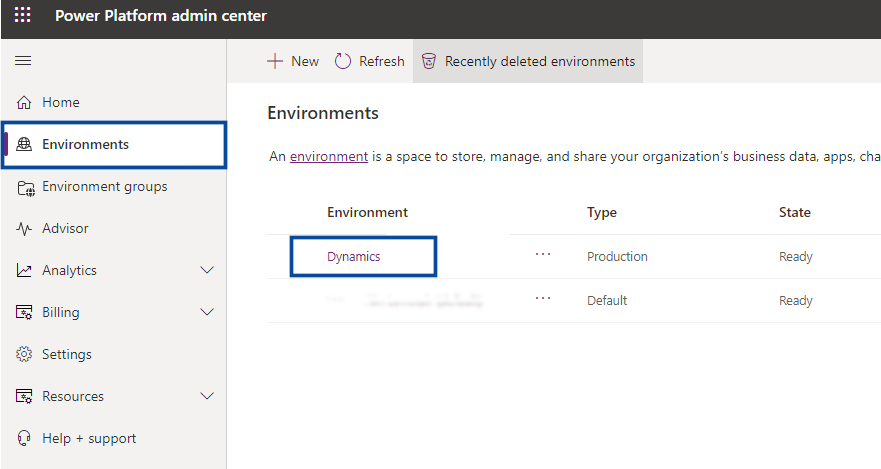Open the Billing menu label
Image resolution: width=881 pixels, height=469 pixels.
point(61,312)
